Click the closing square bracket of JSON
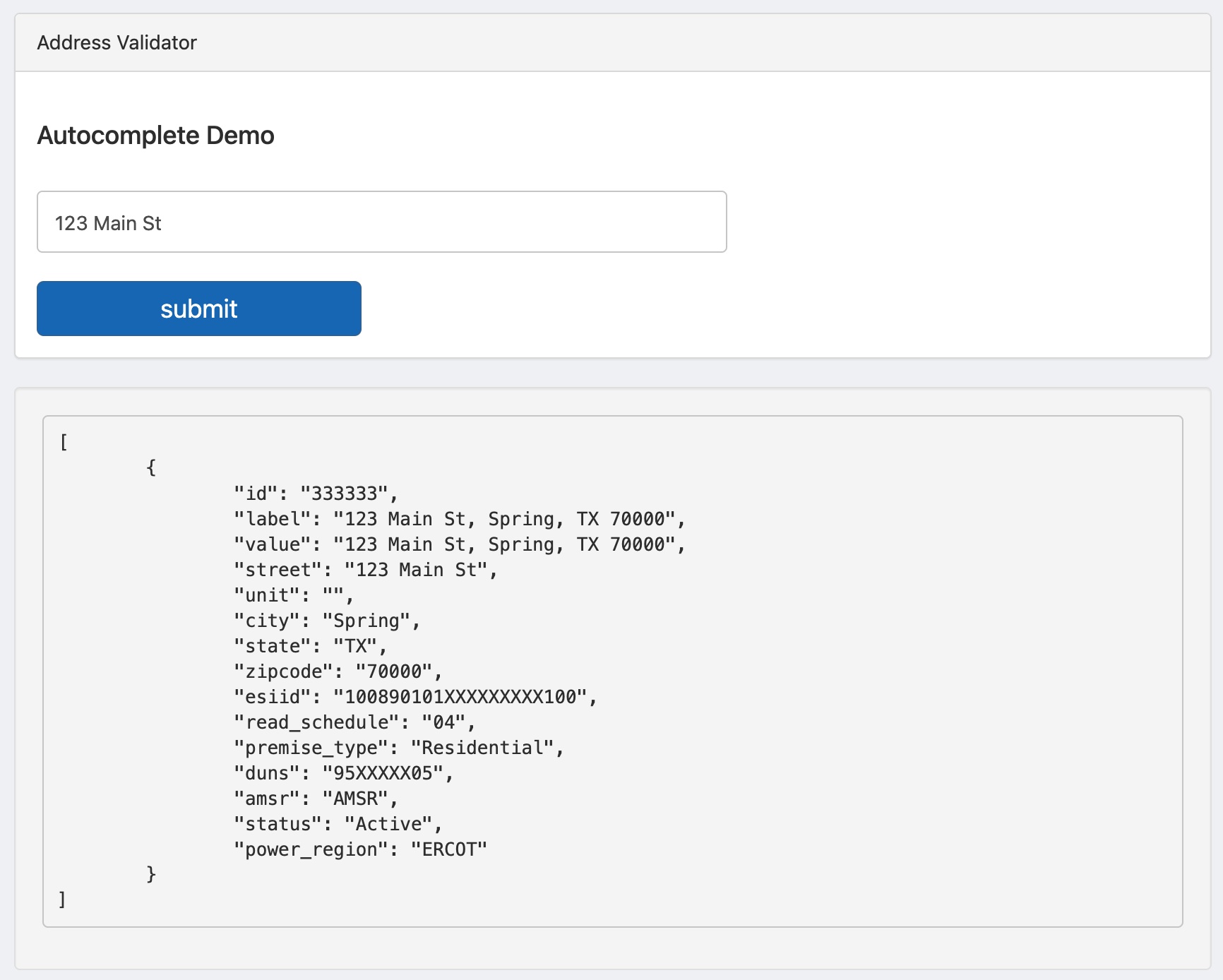This screenshot has width=1223, height=980. tap(63, 900)
